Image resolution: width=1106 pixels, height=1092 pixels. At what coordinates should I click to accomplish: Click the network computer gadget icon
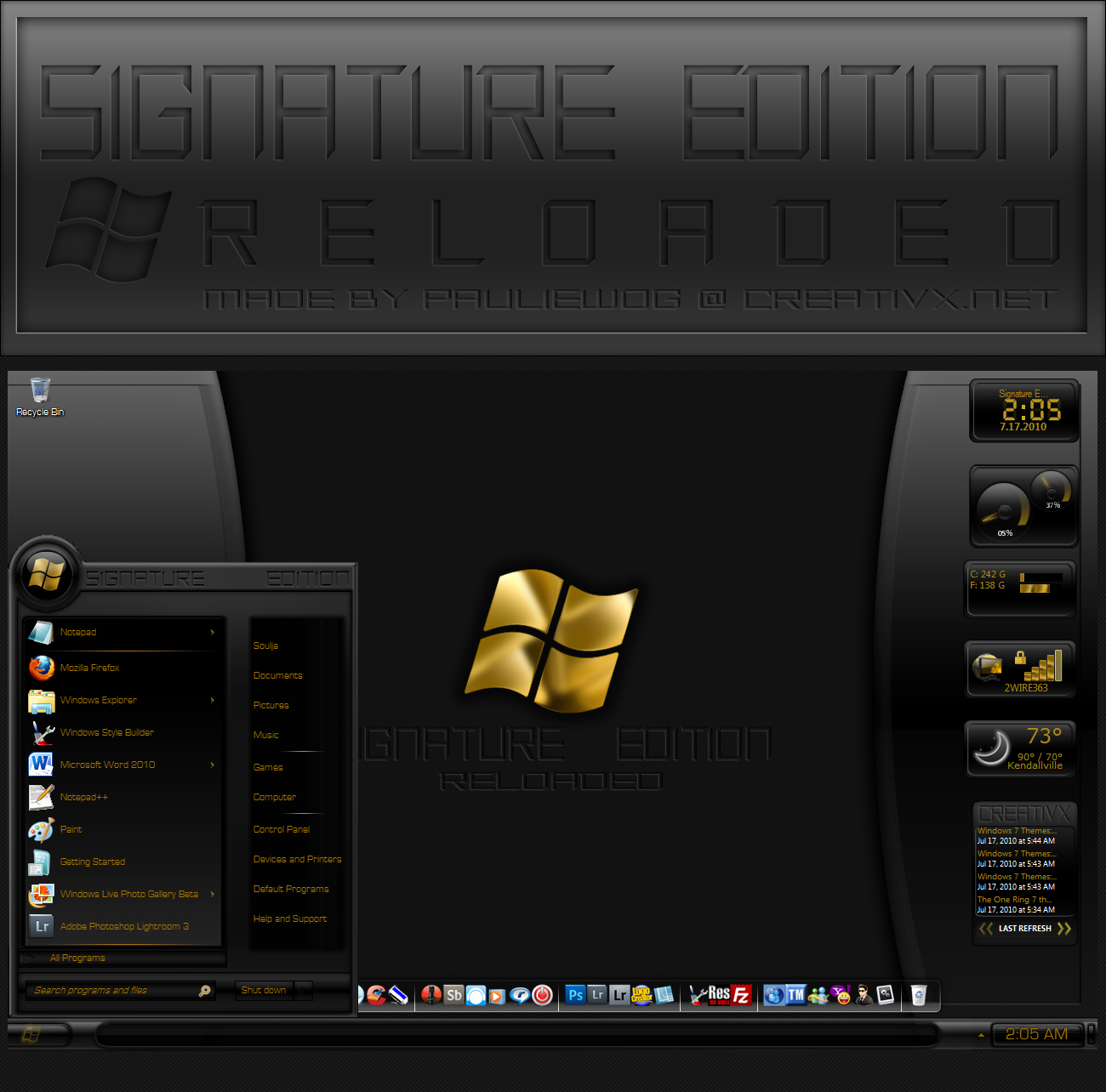tap(988, 668)
